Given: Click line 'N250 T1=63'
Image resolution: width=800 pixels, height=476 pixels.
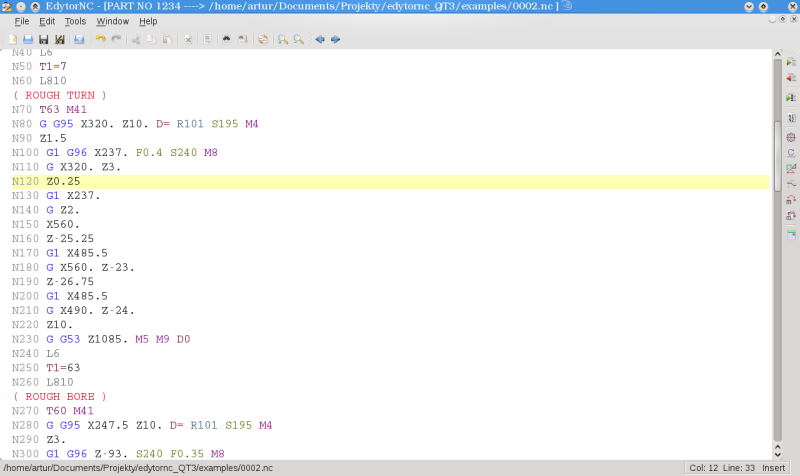Looking at the screenshot, I should pyautogui.click(x=46, y=368).
